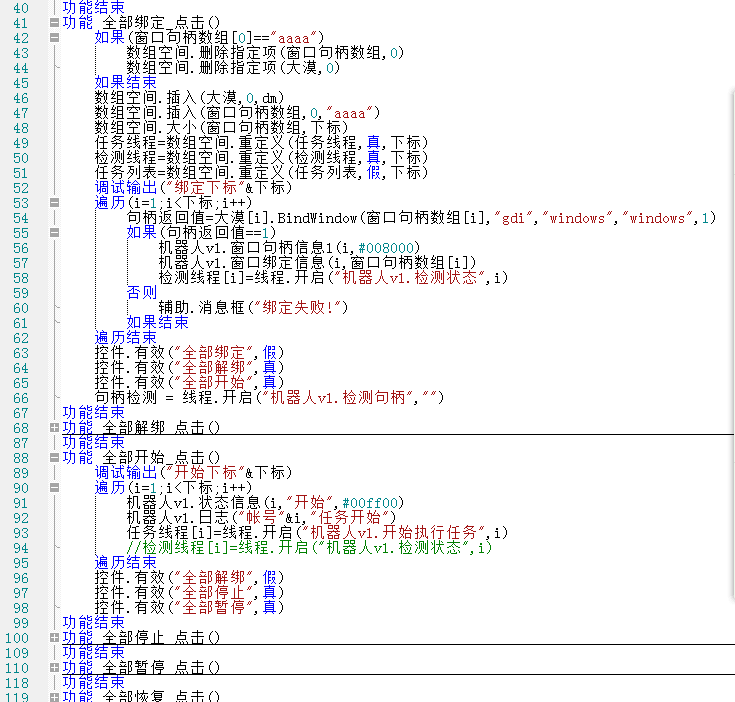
Task: Click the 功能结束 keyword at line 67
Action: pos(94,413)
